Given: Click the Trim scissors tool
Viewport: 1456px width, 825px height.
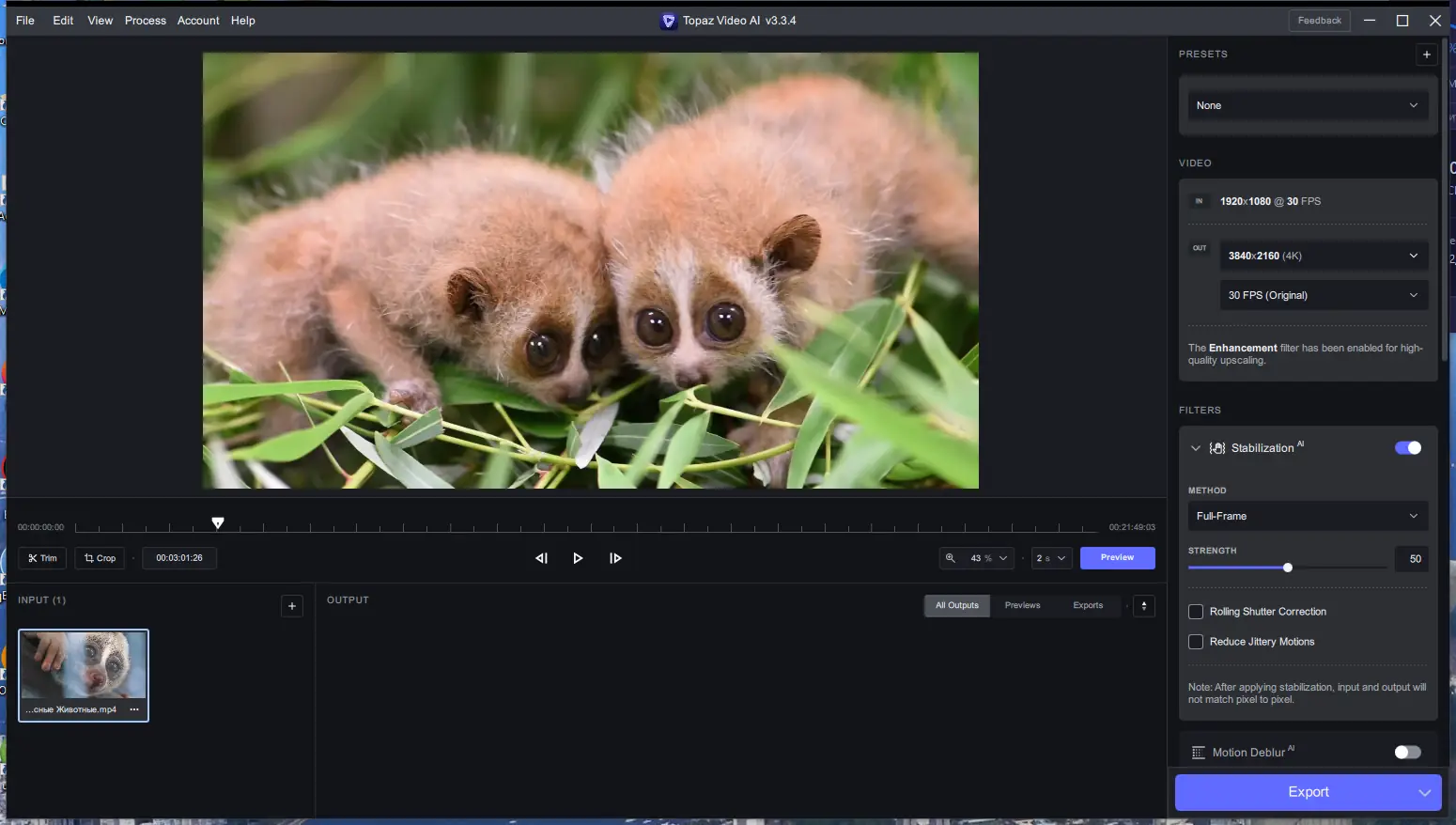Looking at the screenshot, I should 42,558.
